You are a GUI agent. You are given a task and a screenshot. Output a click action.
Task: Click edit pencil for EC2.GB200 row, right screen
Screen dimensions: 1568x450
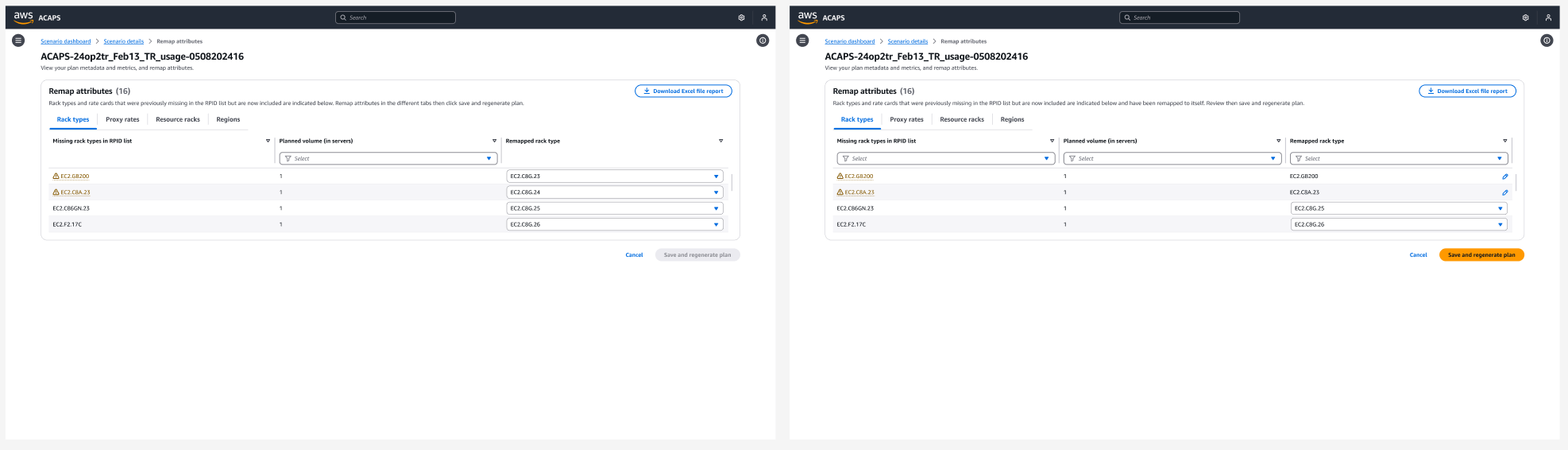[x=1504, y=177]
